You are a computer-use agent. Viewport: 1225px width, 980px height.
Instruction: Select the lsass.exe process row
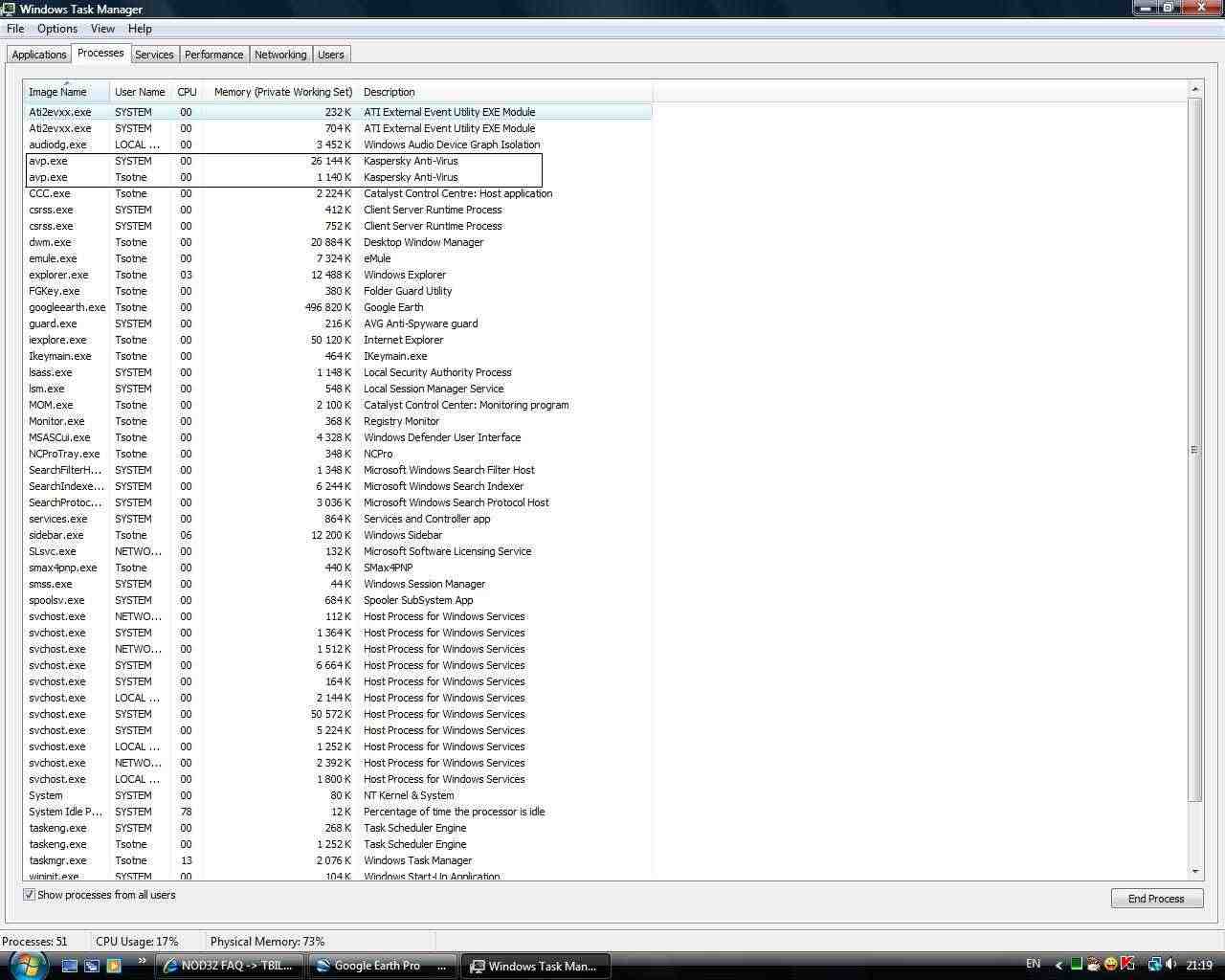[338, 372]
